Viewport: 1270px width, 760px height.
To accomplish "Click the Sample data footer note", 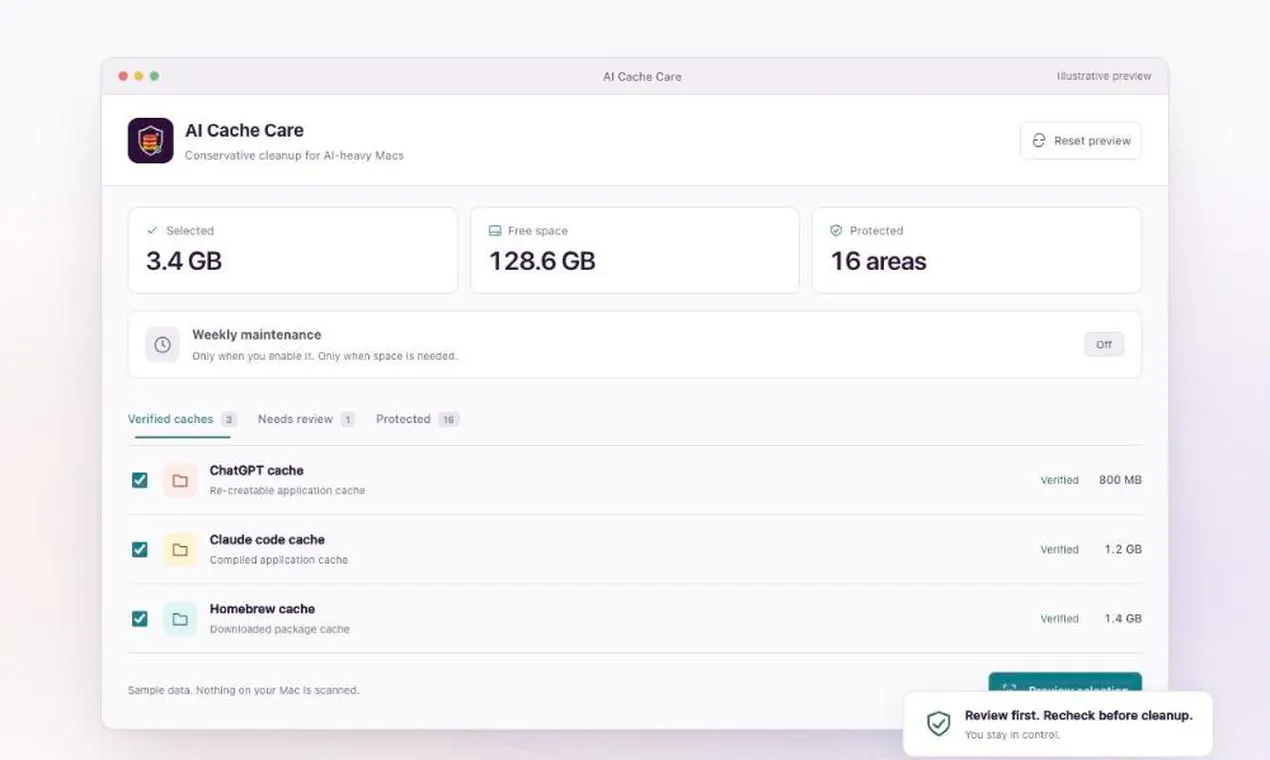I will pos(243,690).
